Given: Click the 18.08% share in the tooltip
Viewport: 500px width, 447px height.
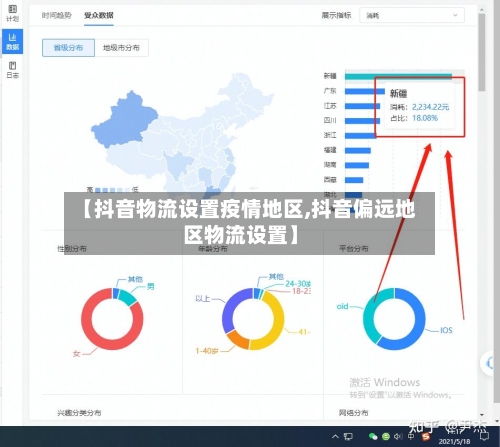Looking at the screenshot, I should tap(425, 118).
